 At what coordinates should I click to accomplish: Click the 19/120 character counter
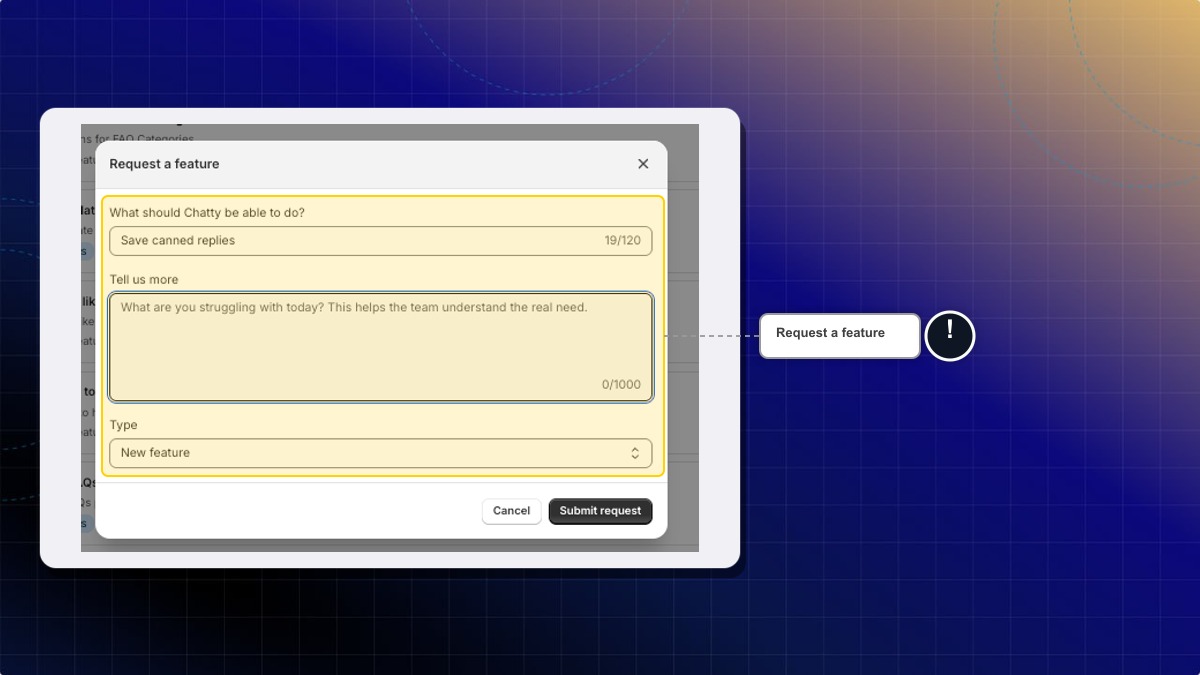click(622, 241)
